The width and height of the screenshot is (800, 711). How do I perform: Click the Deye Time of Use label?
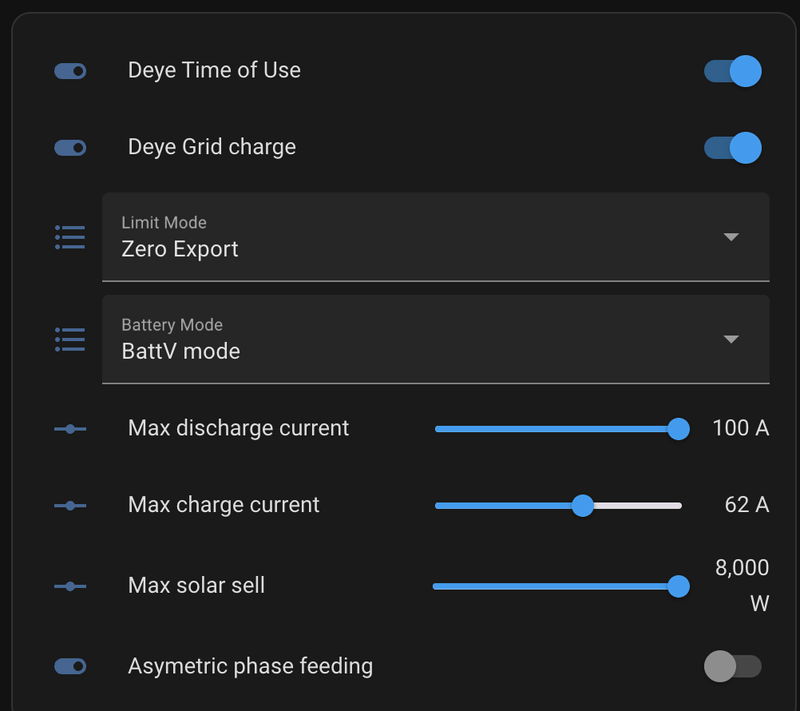[214, 71]
